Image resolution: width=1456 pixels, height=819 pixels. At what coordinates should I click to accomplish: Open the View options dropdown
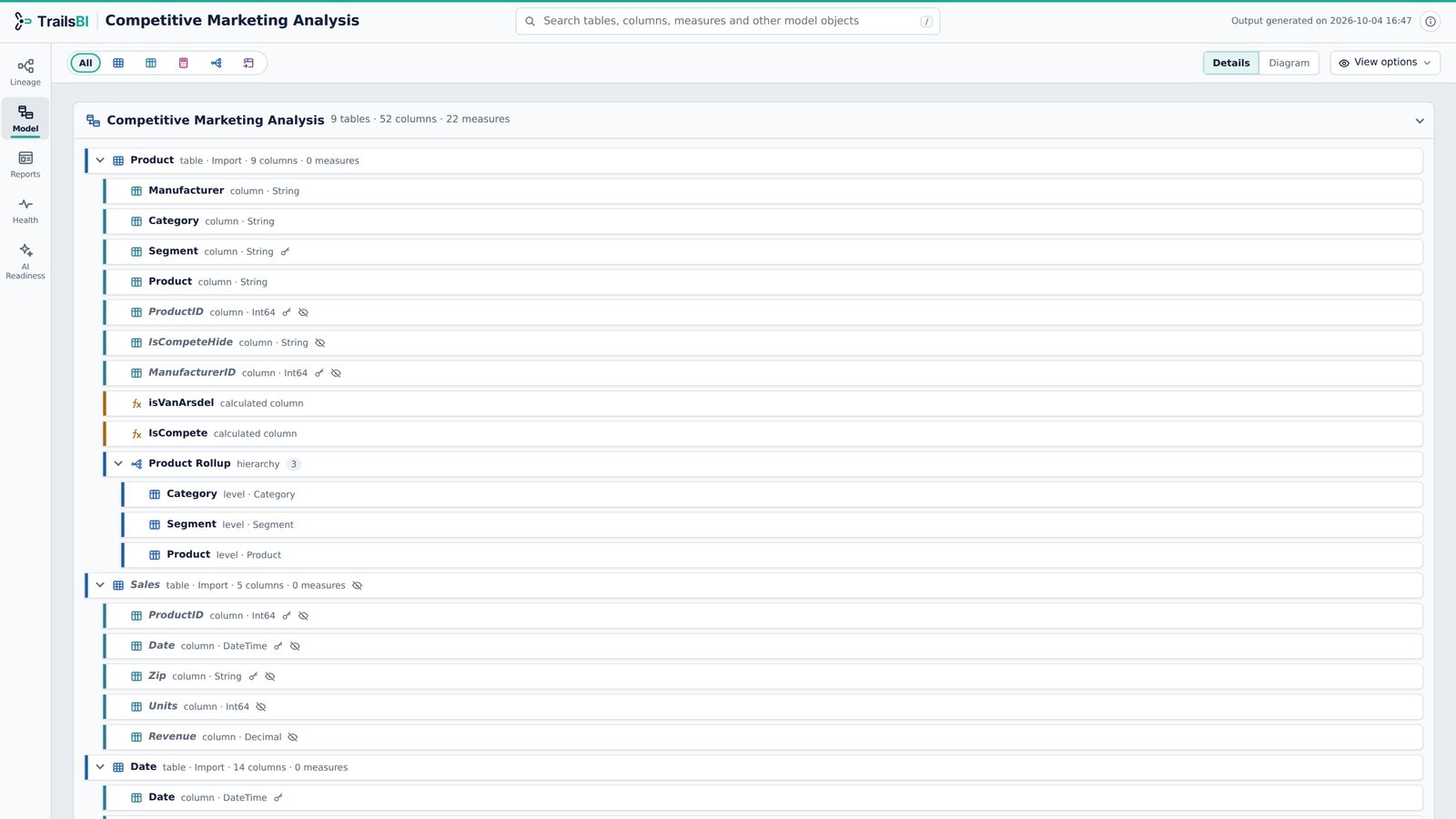1385,63
